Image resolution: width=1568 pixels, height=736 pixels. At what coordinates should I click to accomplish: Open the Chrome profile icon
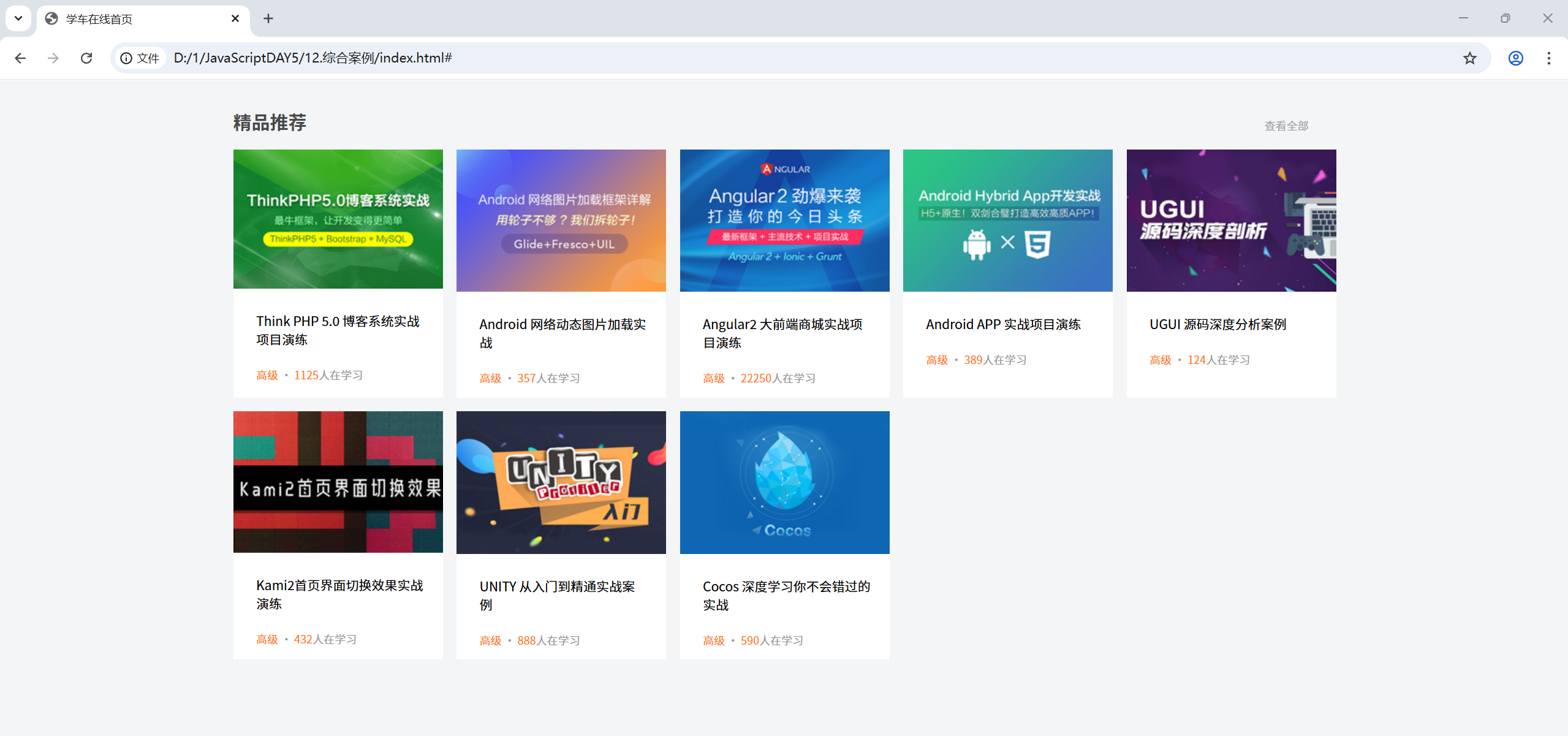(x=1515, y=58)
